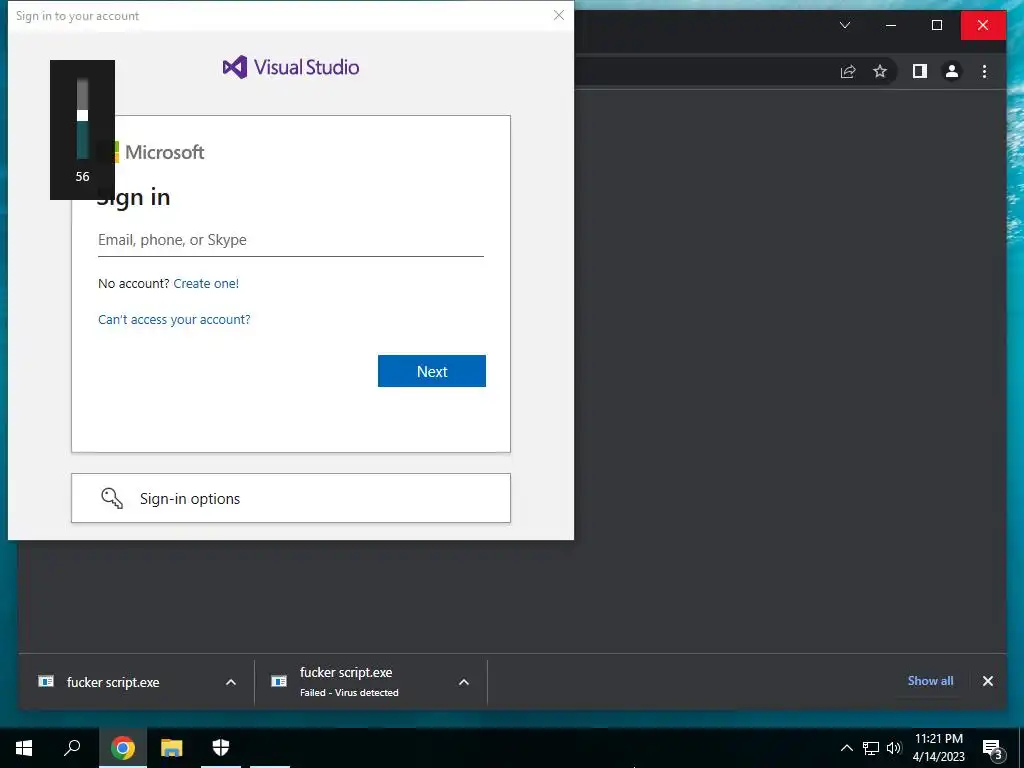Open the Chrome profile avatar
The width and height of the screenshot is (1024, 768).
point(952,71)
